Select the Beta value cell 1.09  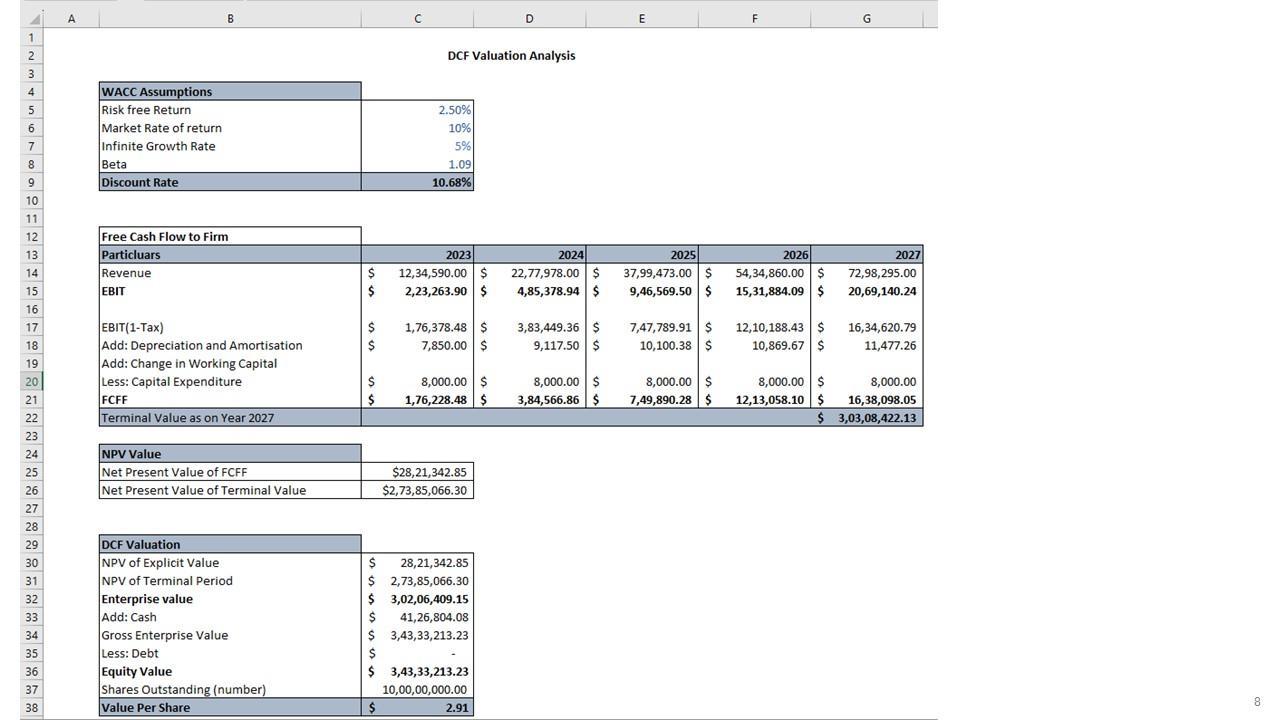417,164
